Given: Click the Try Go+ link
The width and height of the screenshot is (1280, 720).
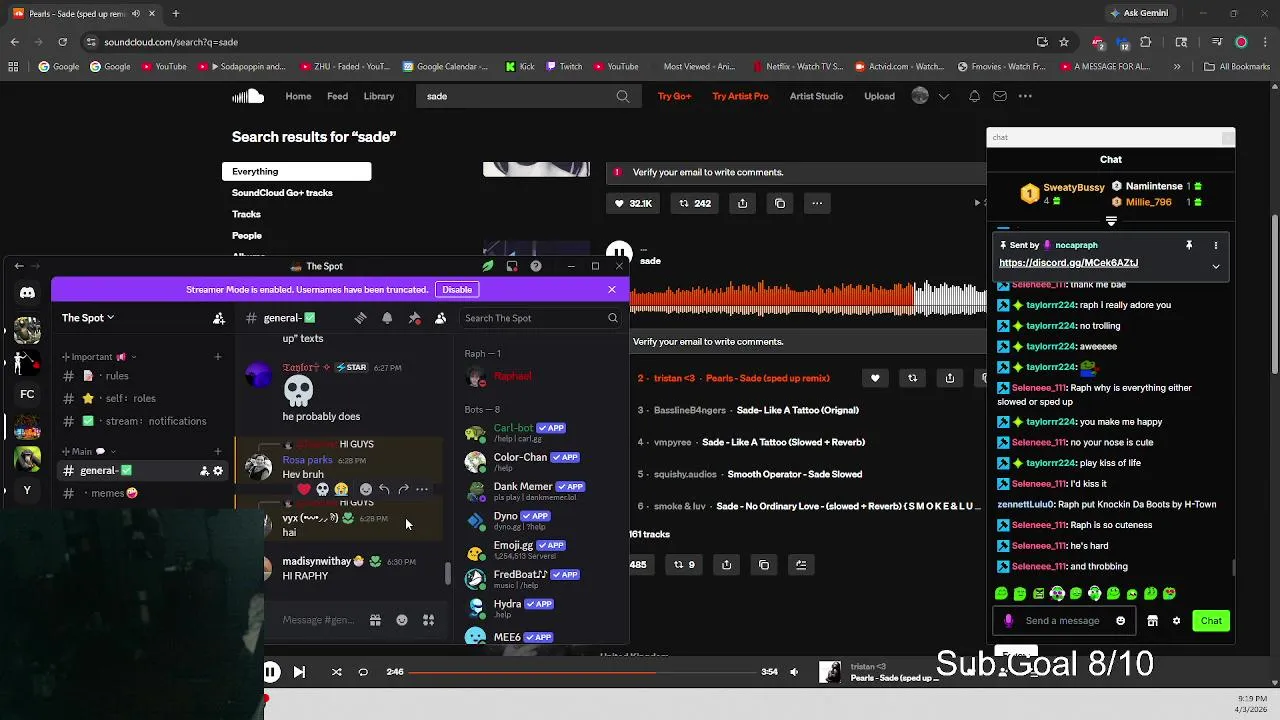Looking at the screenshot, I should (x=674, y=96).
